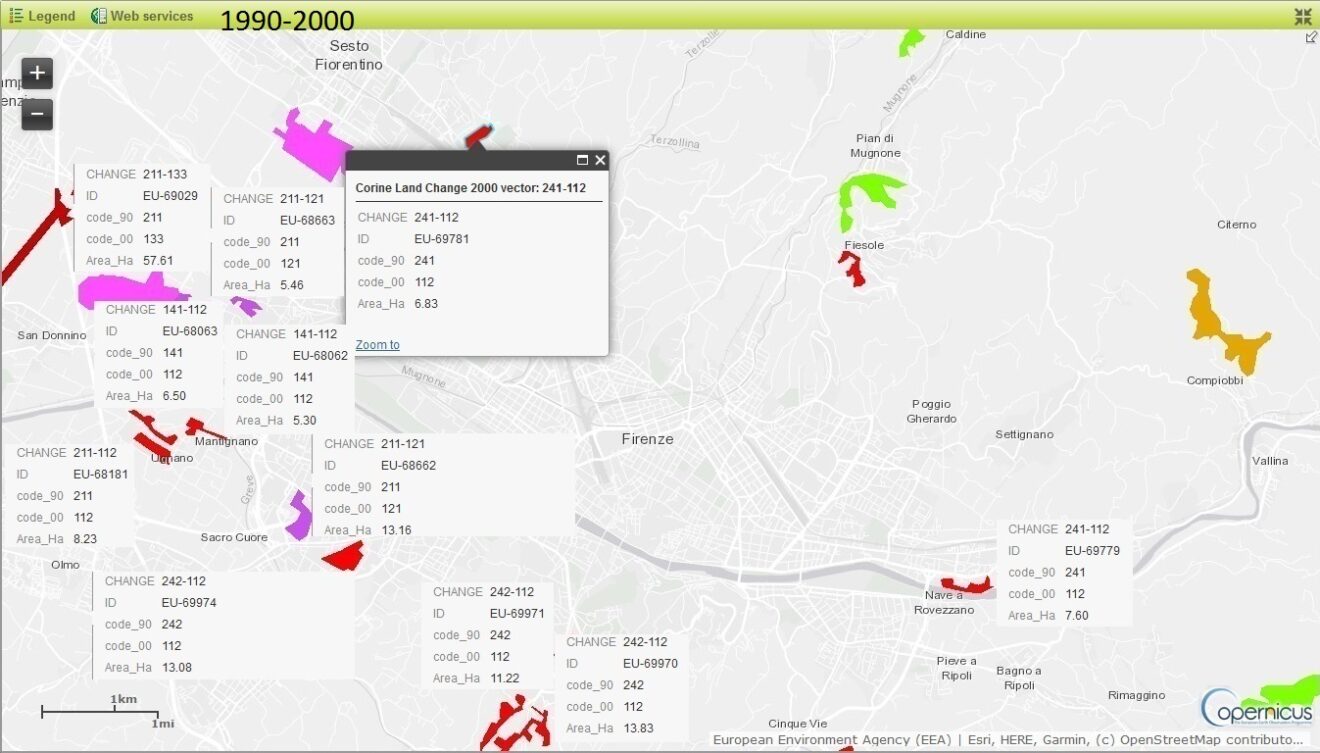Select the red polygon below Fiesole
This screenshot has width=1320, height=753.
pyautogui.click(x=853, y=268)
